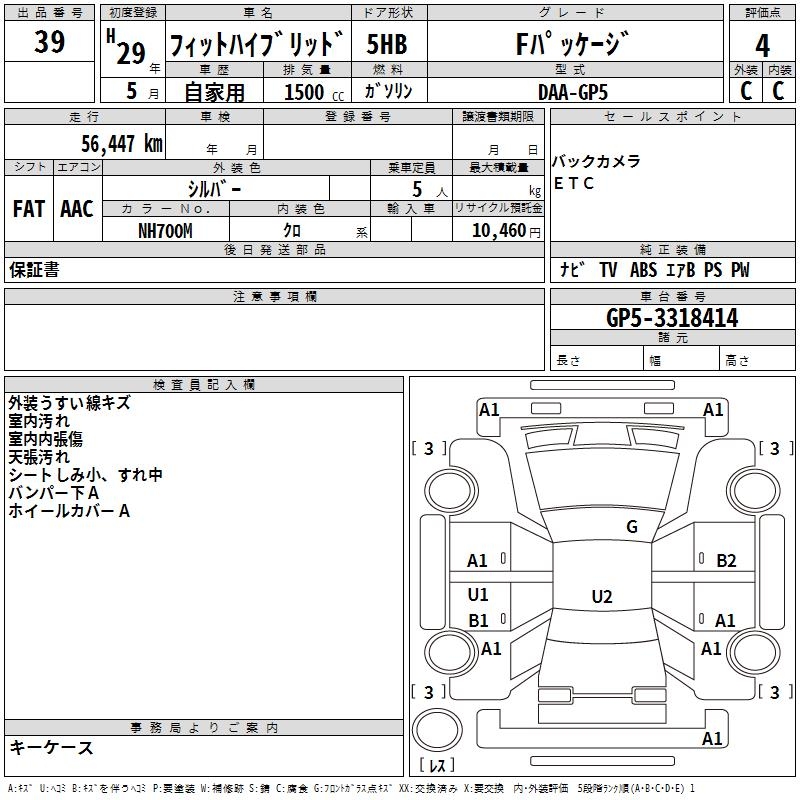Select the registration month 5 月
800x800 pixels.
click(142, 91)
